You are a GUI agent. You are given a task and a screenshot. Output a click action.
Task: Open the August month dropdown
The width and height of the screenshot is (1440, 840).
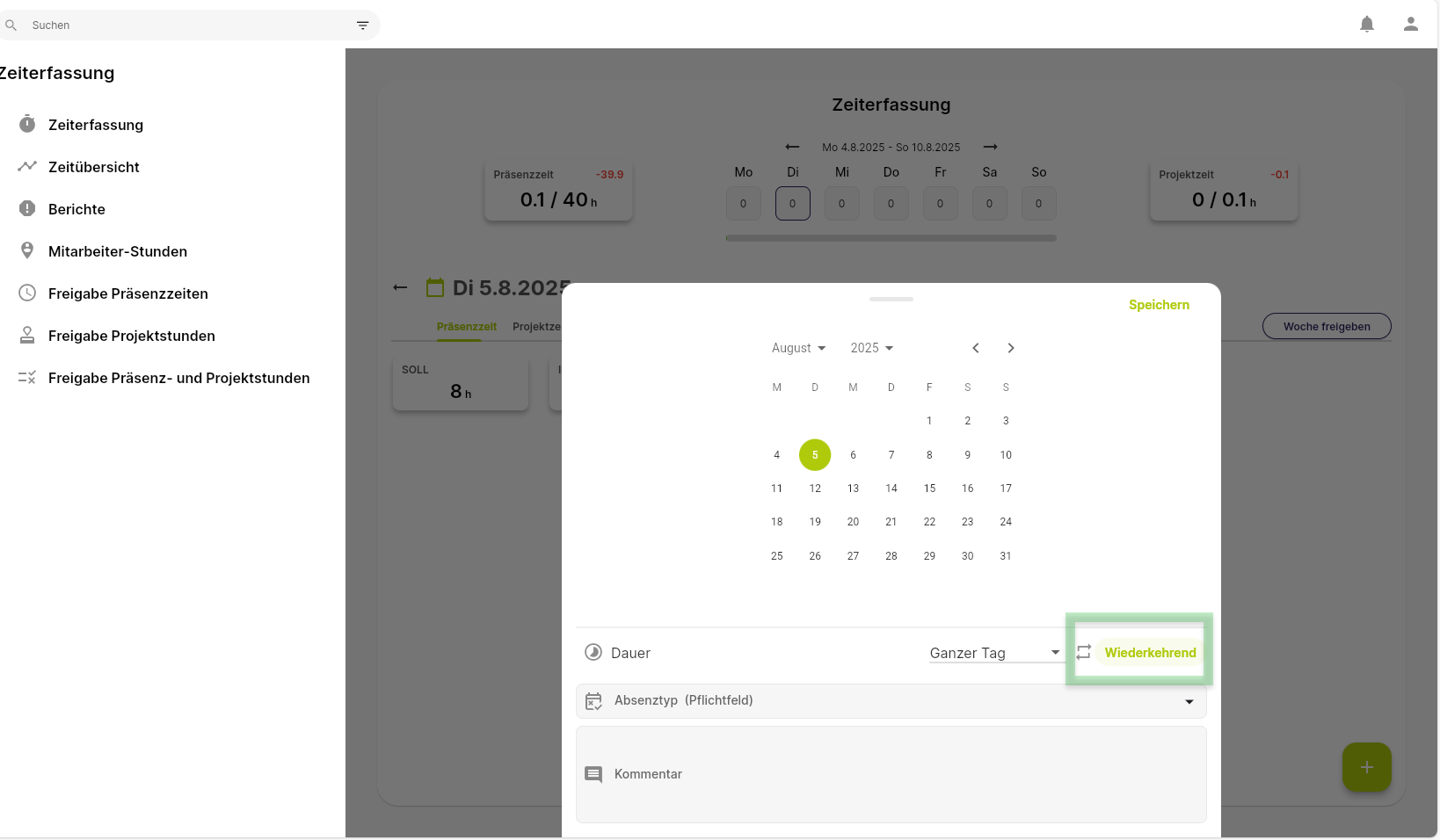pyautogui.click(x=798, y=348)
